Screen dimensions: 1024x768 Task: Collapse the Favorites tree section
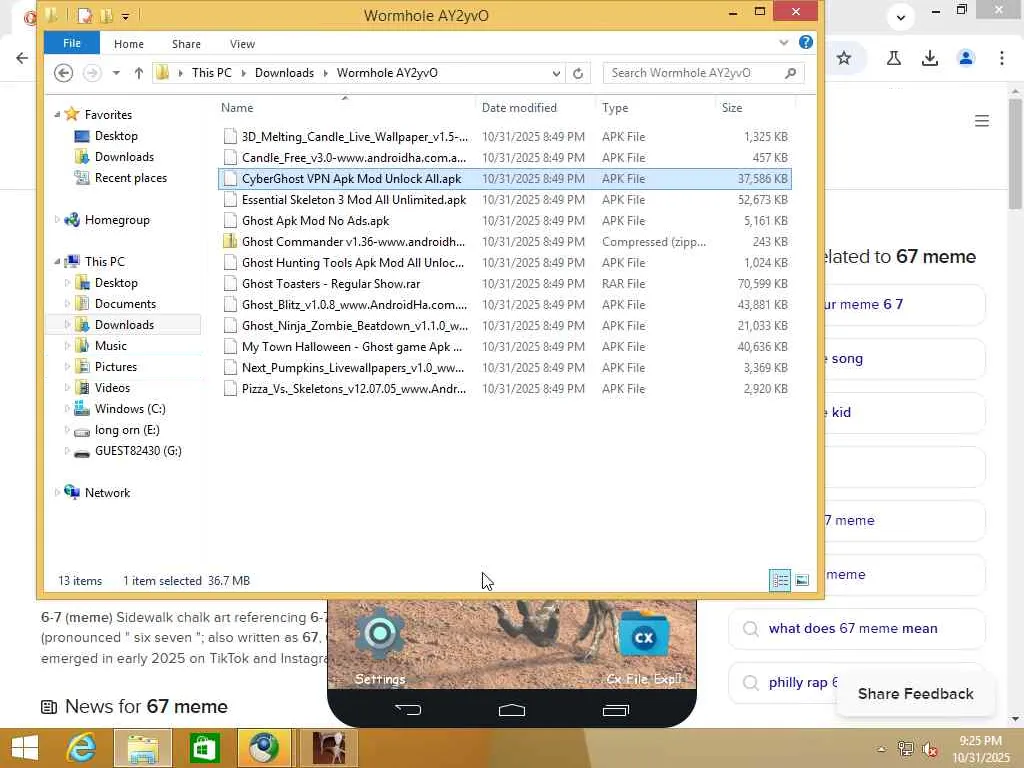pos(57,114)
